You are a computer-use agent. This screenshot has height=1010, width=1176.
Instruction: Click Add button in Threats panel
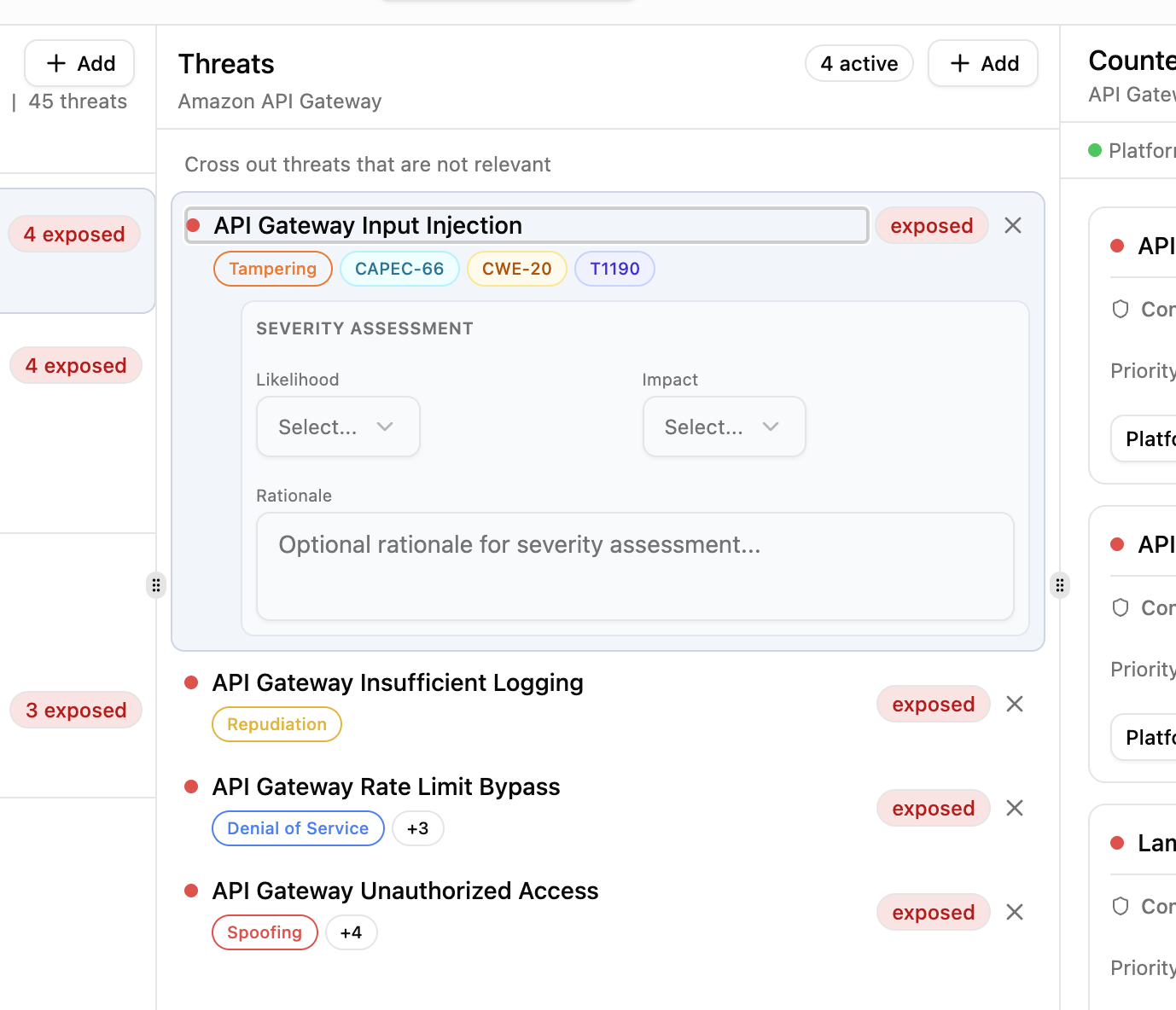point(983,63)
